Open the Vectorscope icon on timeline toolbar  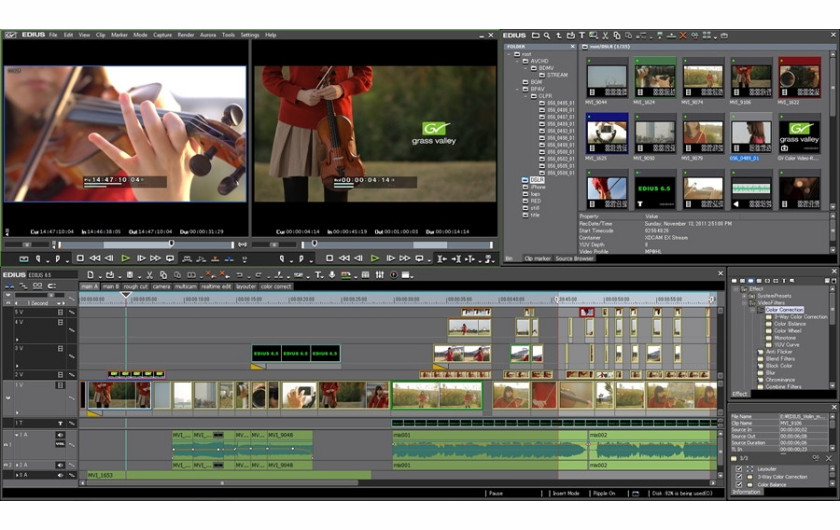[x=394, y=275]
